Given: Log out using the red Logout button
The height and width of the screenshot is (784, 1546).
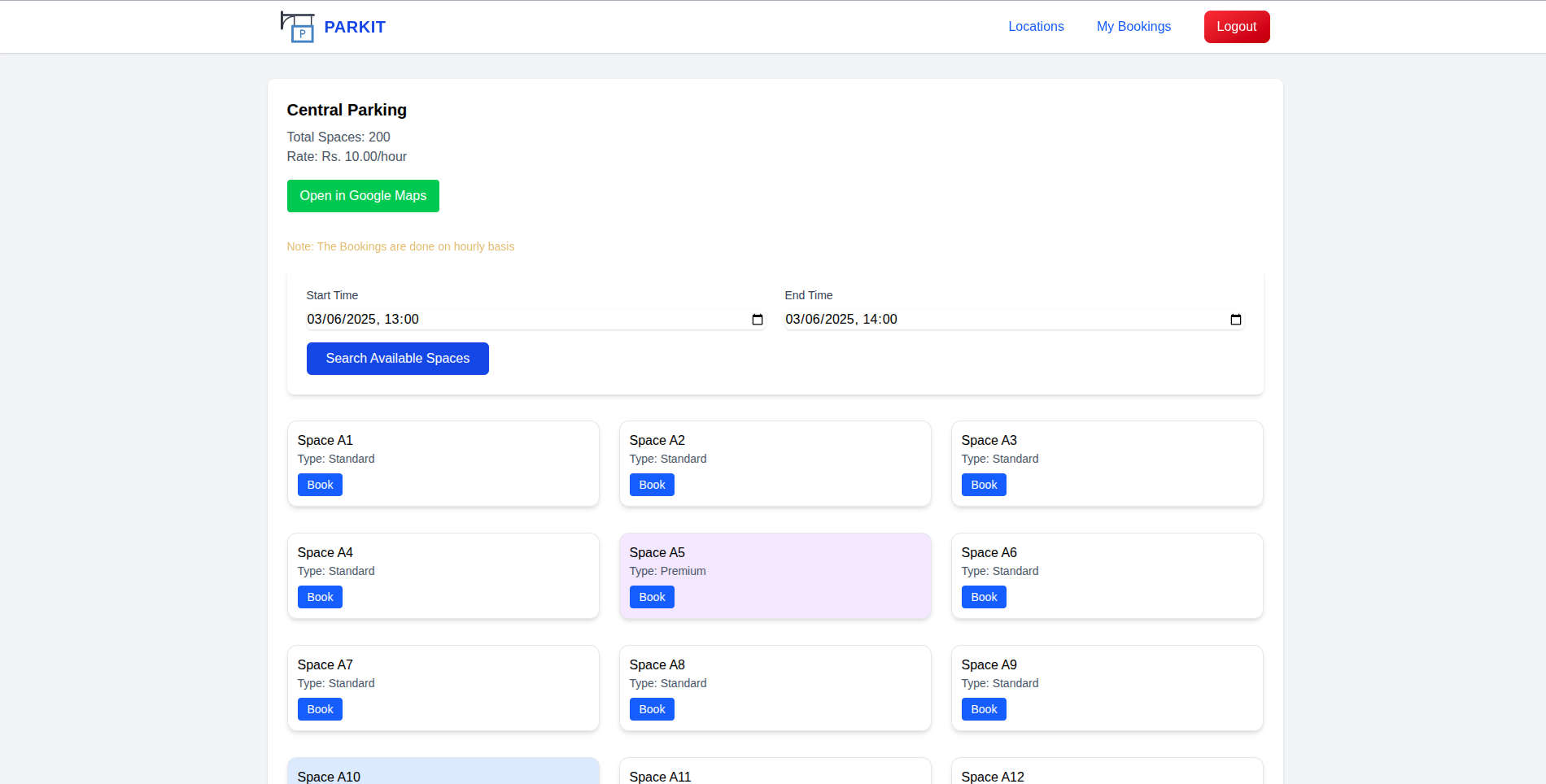Looking at the screenshot, I should coord(1237,27).
